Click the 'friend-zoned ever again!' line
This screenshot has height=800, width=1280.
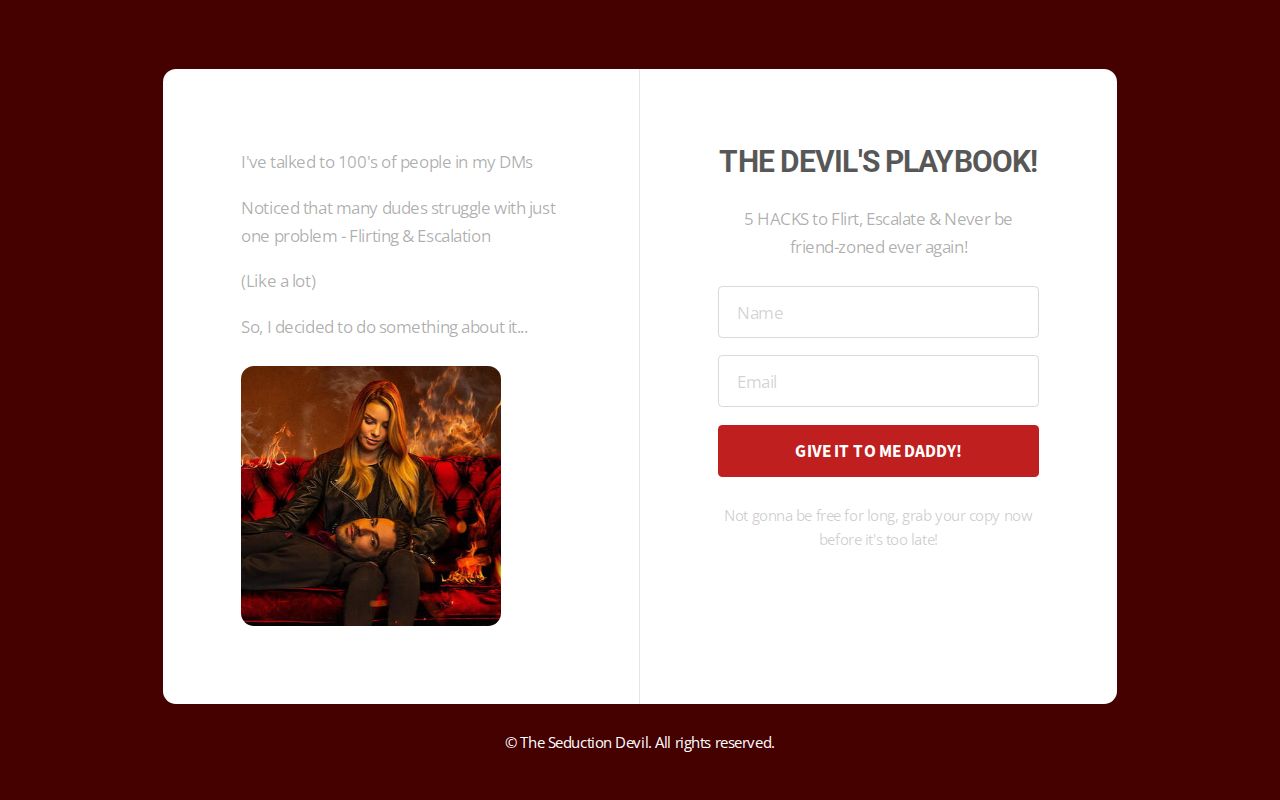tap(878, 247)
